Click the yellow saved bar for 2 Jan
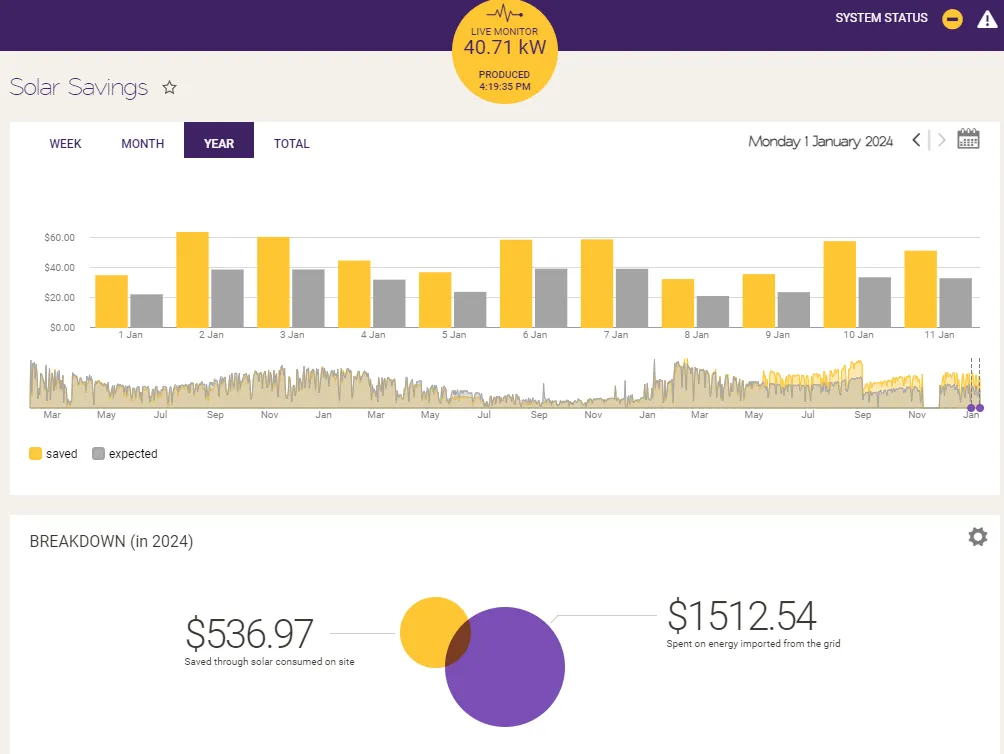1004x754 pixels. [x=192, y=280]
